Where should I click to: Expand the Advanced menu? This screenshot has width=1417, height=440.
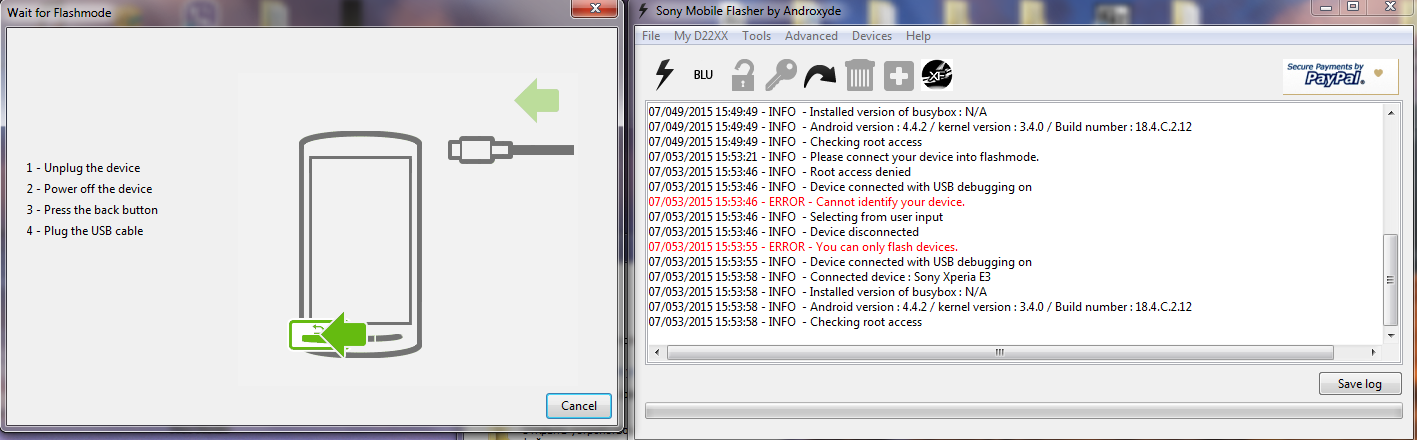(811, 36)
